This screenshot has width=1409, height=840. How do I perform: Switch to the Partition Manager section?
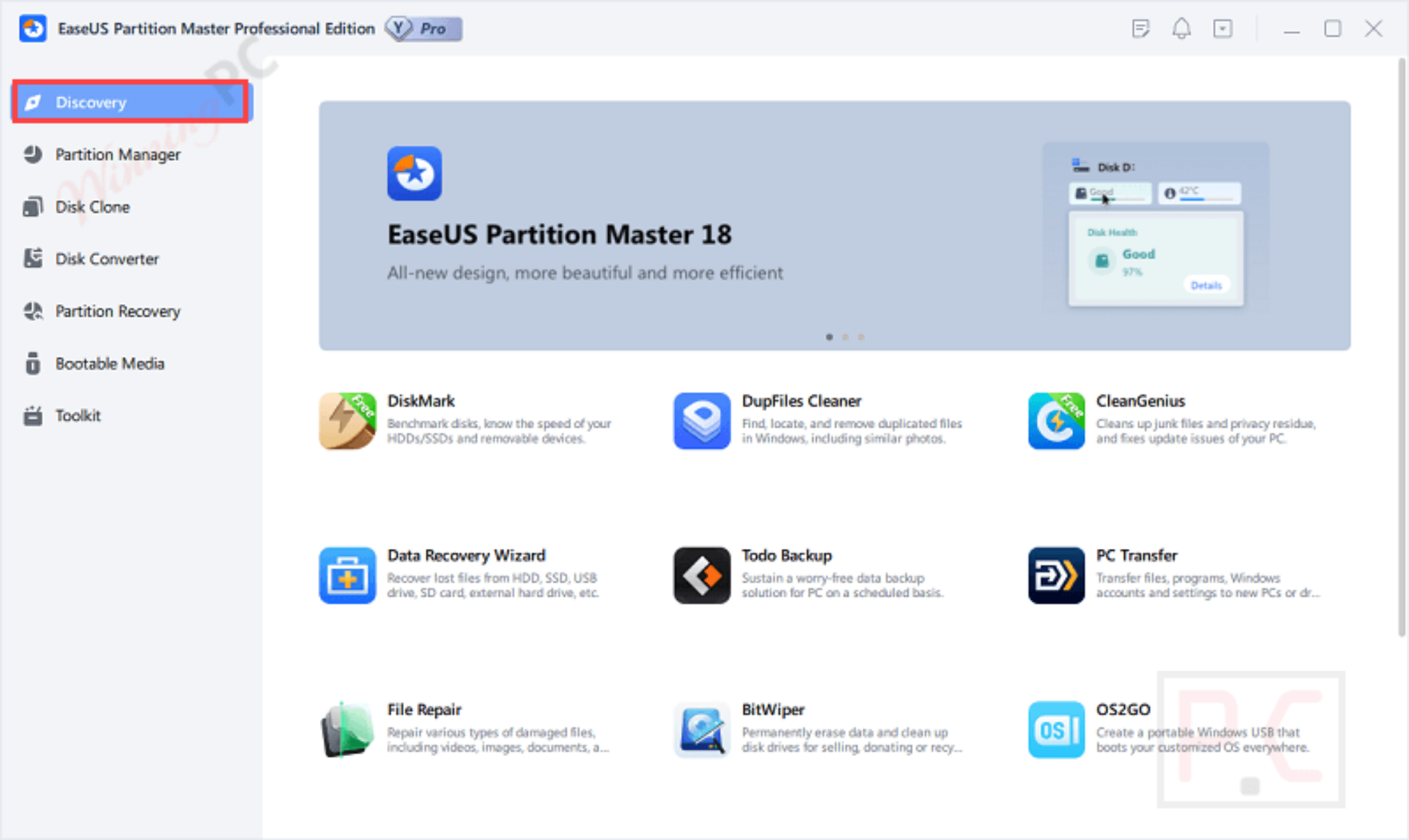pos(117,154)
